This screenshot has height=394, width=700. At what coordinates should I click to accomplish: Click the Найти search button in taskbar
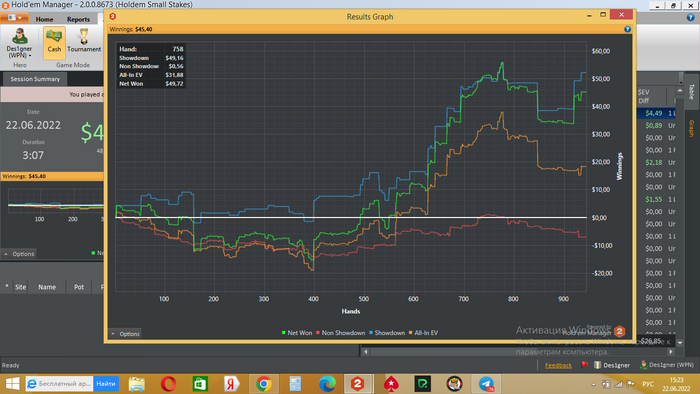tap(106, 383)
